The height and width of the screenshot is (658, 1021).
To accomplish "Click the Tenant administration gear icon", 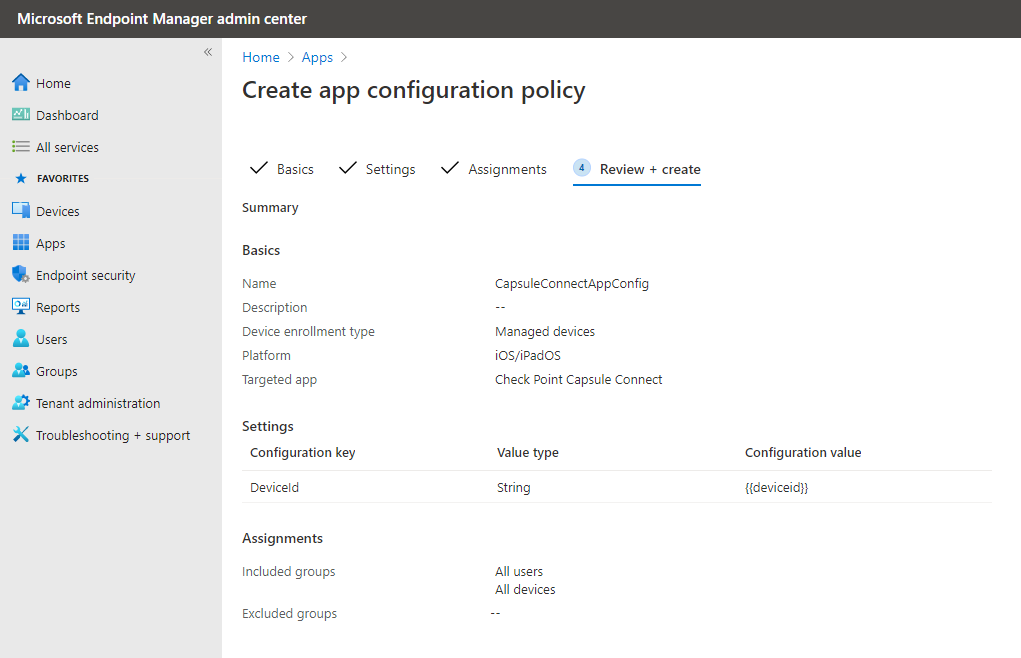I will 21,402.
